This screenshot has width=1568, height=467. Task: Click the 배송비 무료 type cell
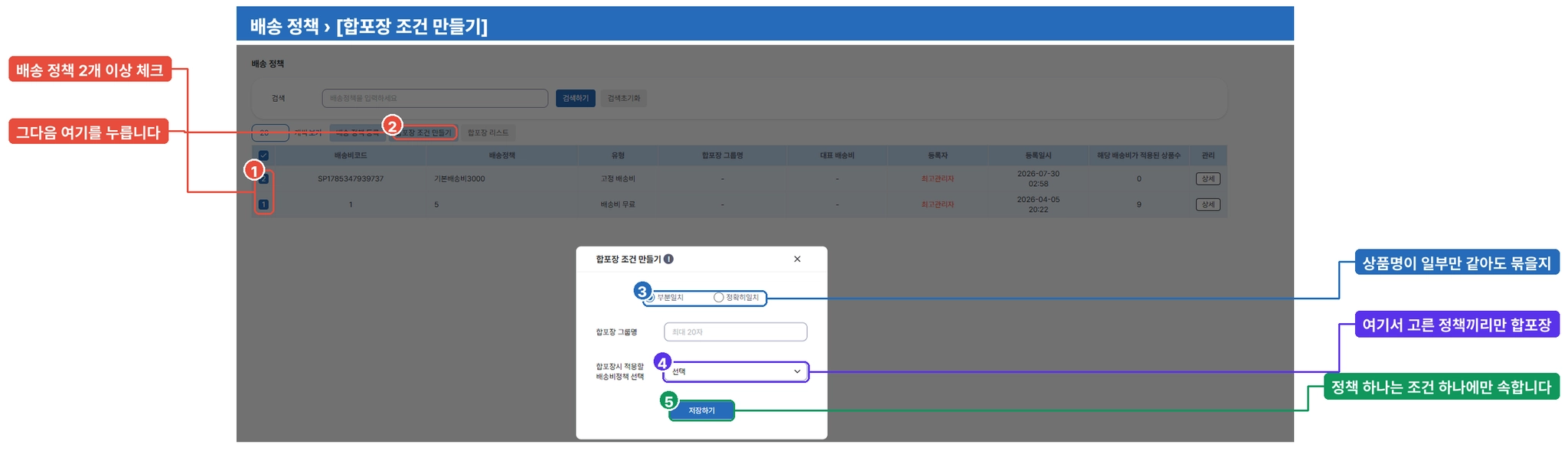pyautogui.click(x=618, y=204)
